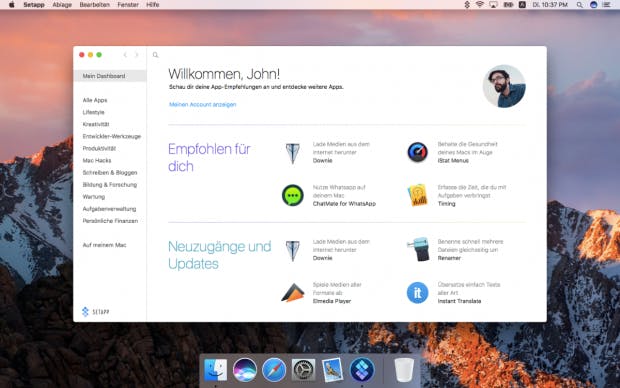This screenshot has width=620, height=388.
Task: Click the Setapp logo in sidebar bottom
Action: pyautogui.click(x=95, y=312)
